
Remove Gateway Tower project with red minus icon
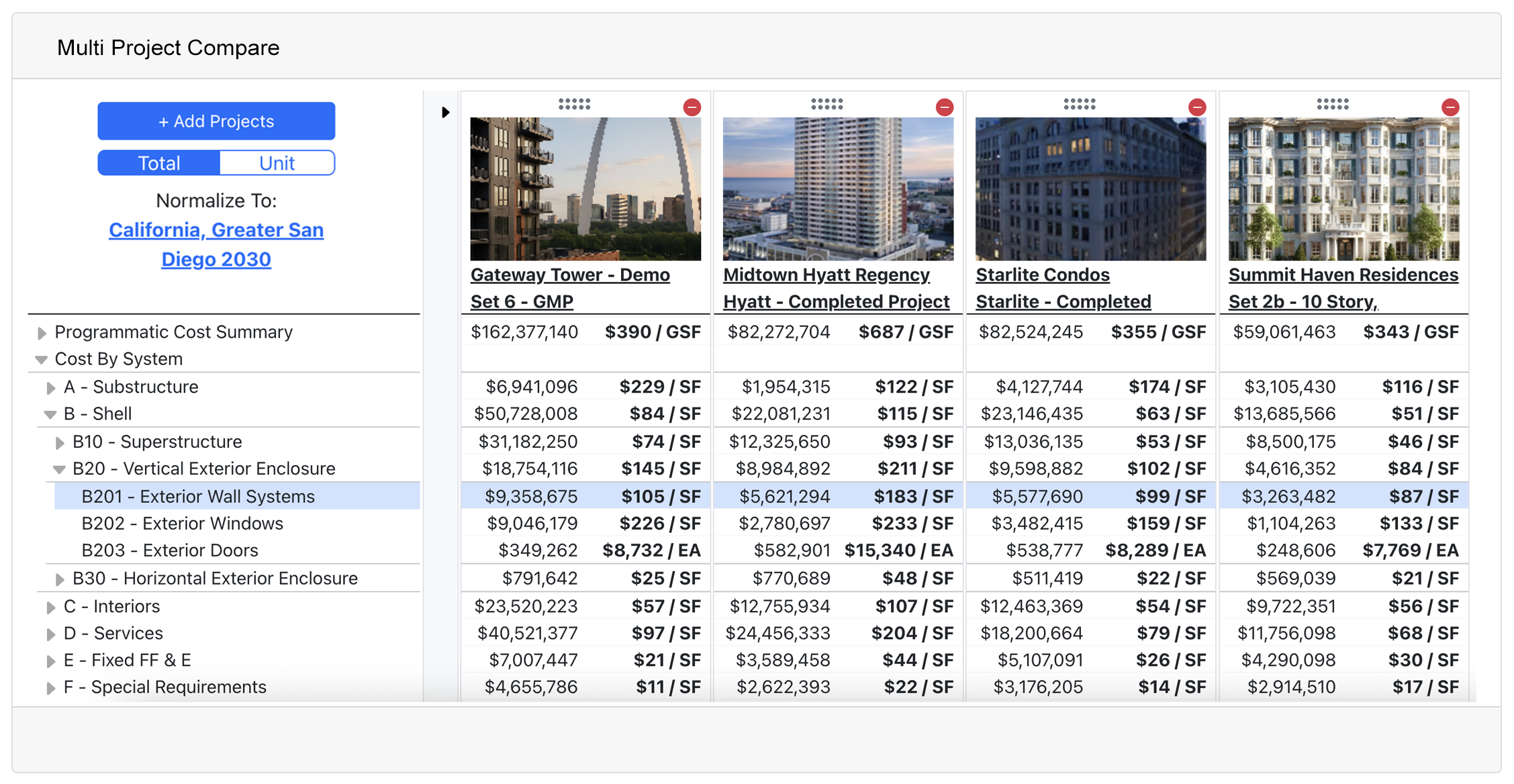click(x=692, y=107)
